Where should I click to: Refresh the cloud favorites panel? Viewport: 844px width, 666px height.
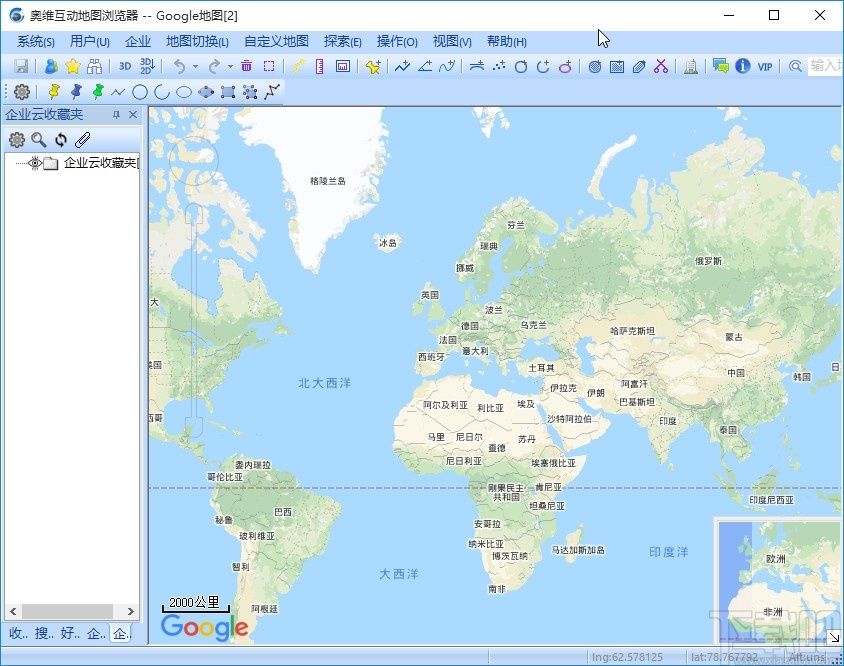pos(61,140)
